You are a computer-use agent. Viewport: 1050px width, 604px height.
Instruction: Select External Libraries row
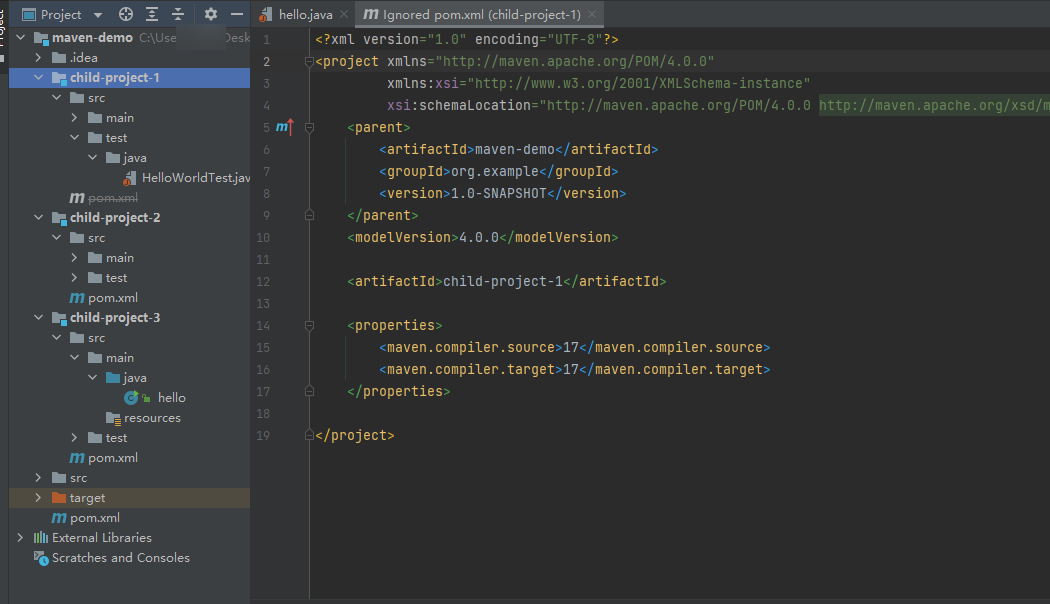click(129, 538)
